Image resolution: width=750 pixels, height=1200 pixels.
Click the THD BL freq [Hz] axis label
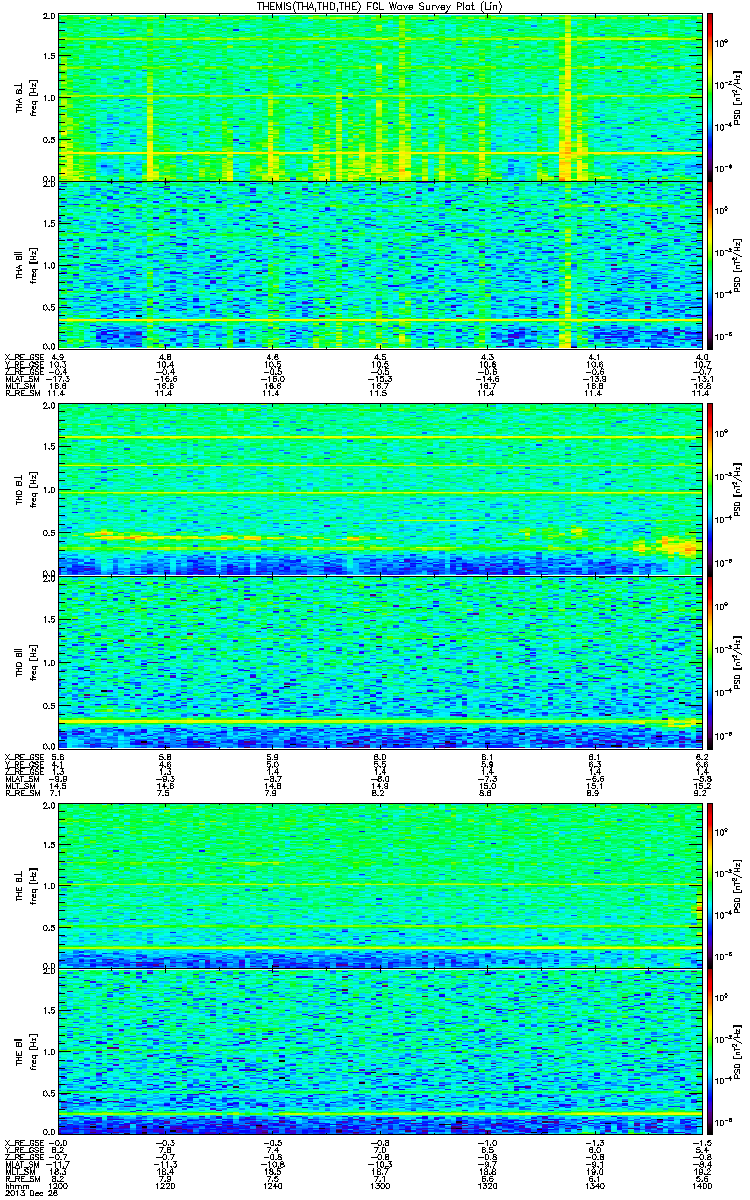[32, 490]
